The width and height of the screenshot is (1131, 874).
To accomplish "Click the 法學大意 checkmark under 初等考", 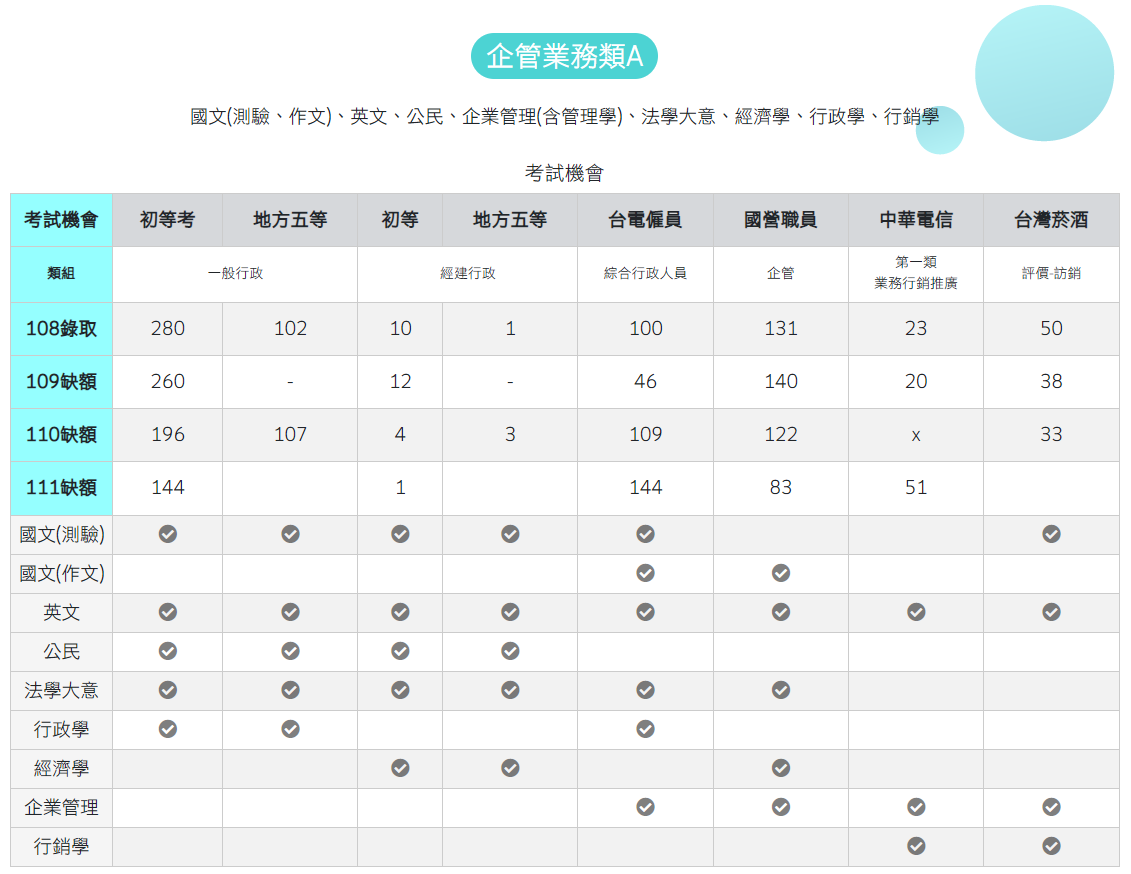I will tap(168, 690).
